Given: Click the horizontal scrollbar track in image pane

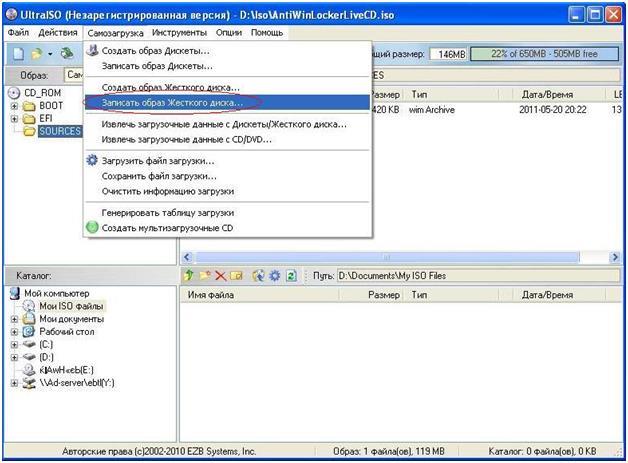Looking at the screenshot, I should tap(401, 257).
